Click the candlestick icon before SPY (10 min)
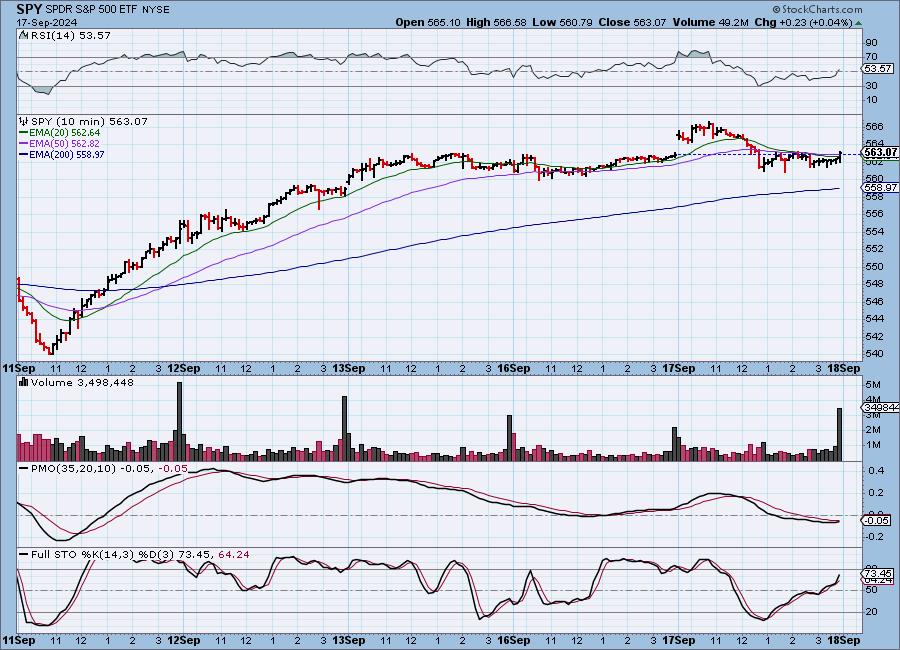Screen dimensions: 900x650 pos(24,121)
